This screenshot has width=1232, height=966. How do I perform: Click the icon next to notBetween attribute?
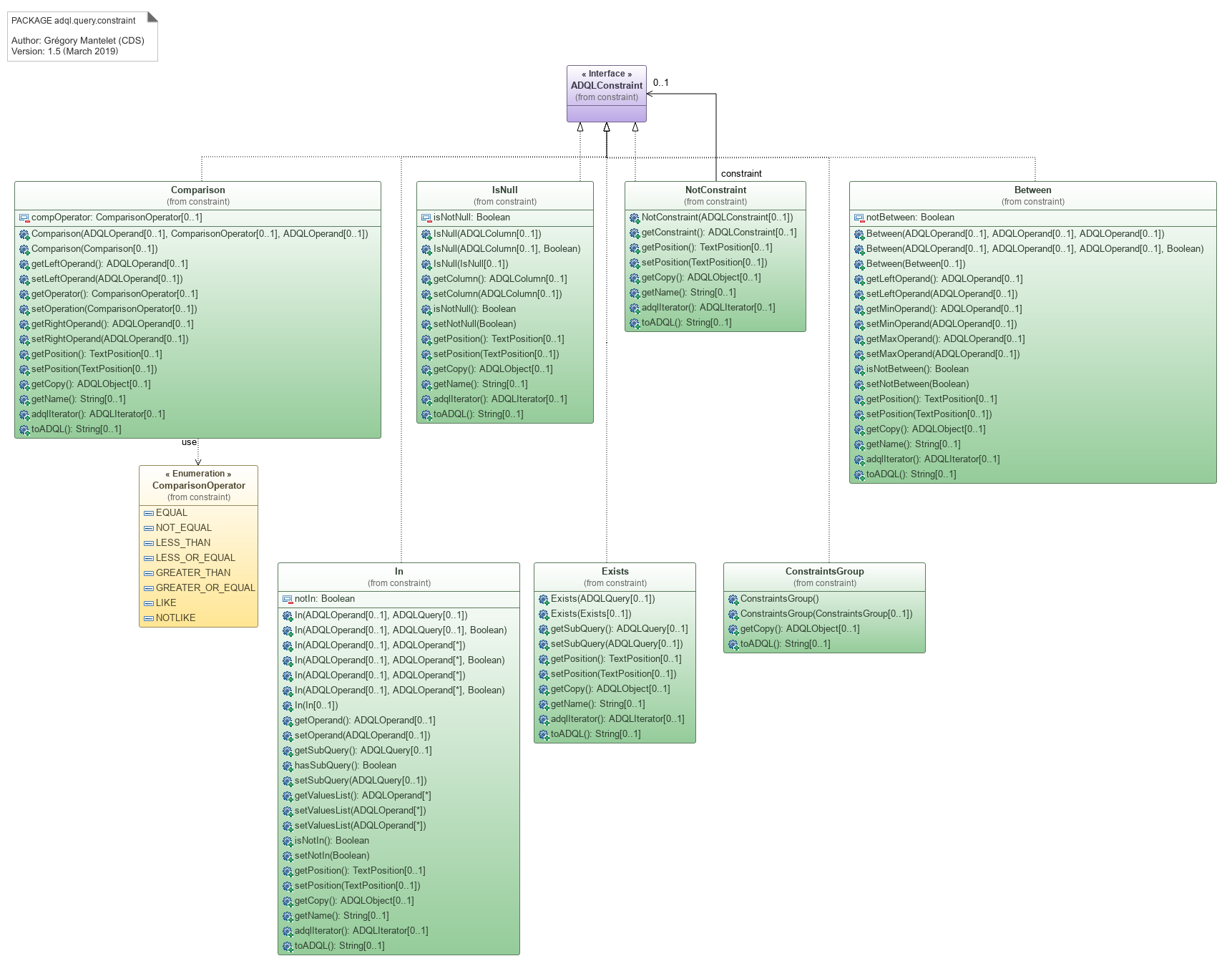[859, 218]
